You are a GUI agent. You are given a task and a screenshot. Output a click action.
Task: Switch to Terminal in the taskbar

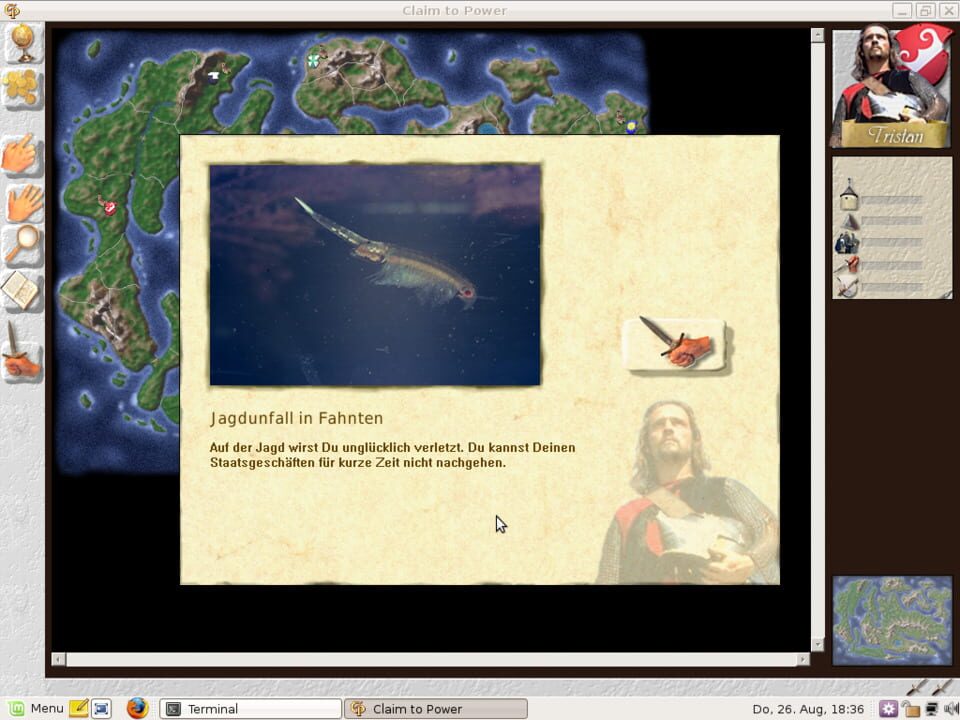click(x=250, y=708)
